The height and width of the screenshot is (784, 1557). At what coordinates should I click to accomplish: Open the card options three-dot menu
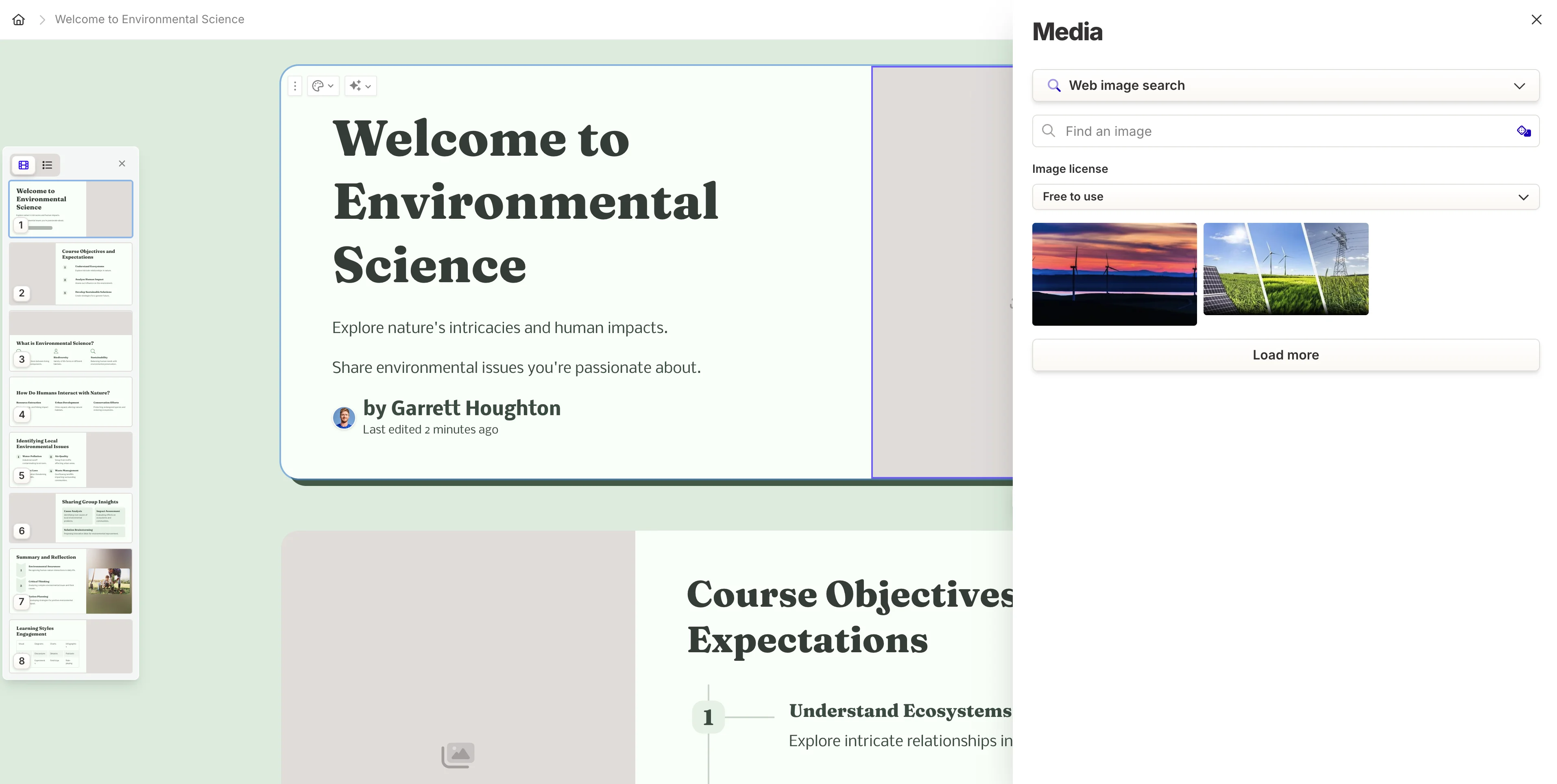[x=295, y=86]
